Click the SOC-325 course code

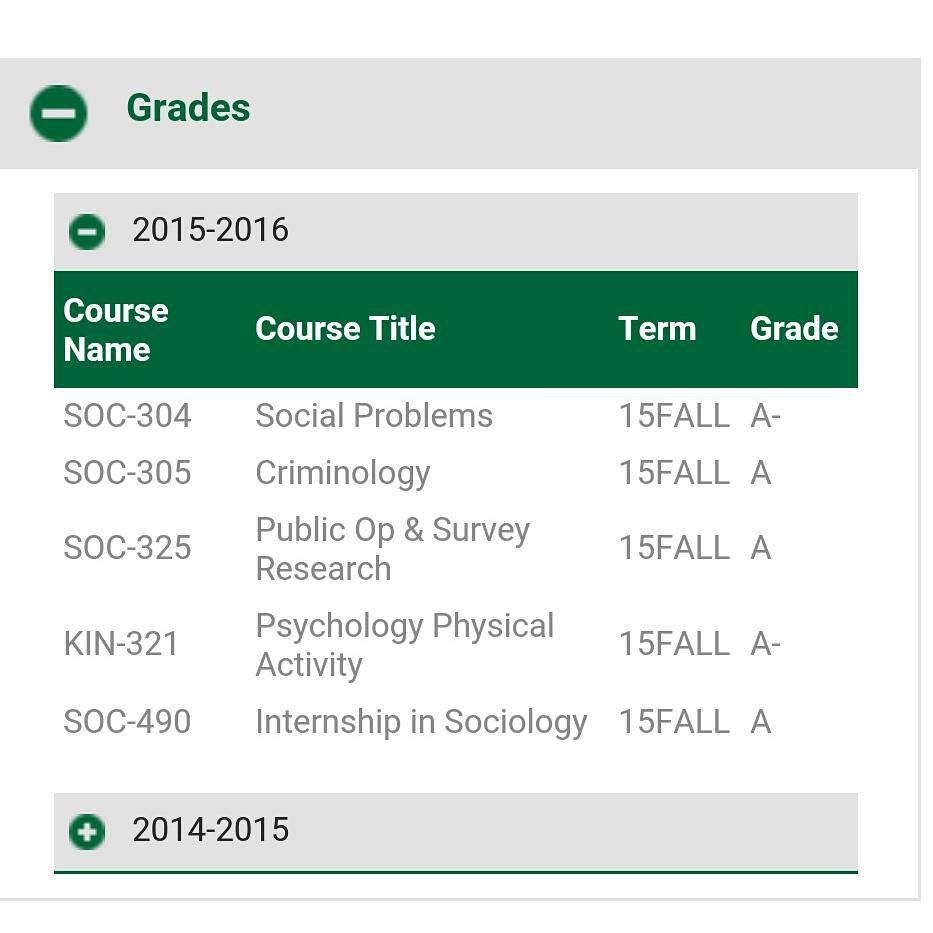[x=127, y=547]
